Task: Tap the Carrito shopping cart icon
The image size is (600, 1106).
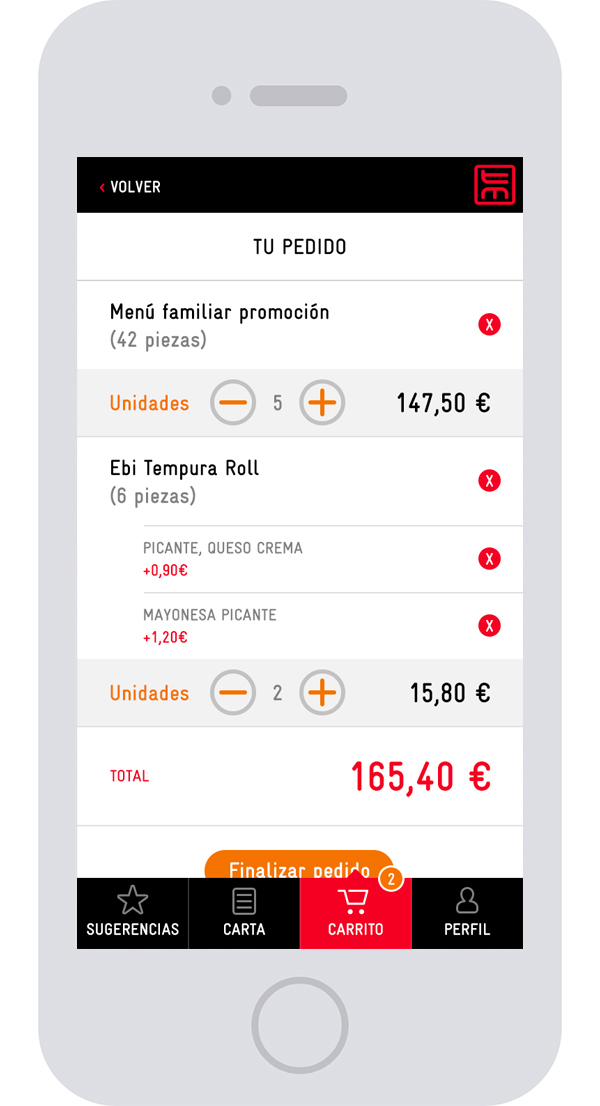Action: tap(355, 900)
